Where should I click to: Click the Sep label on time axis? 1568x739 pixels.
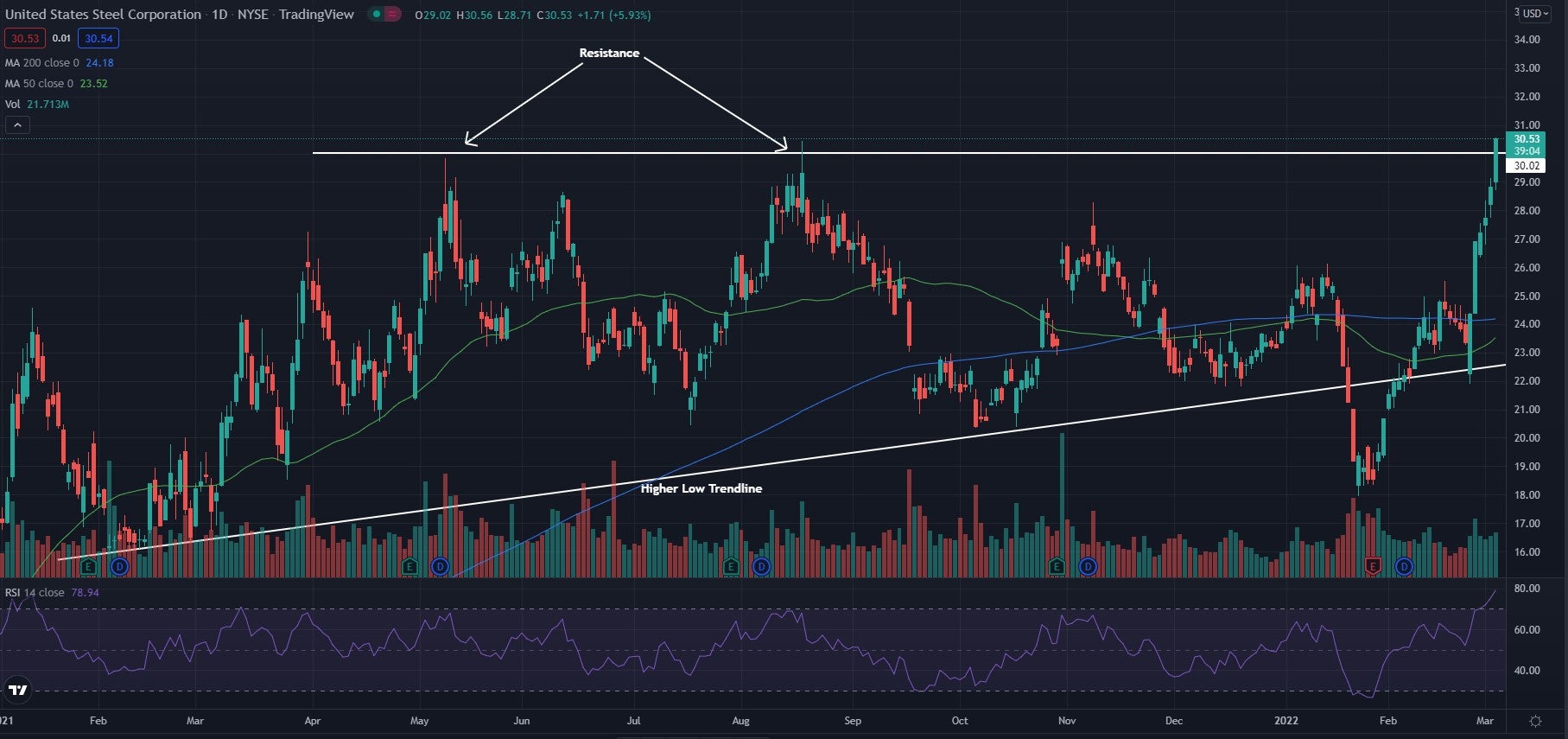853,721
